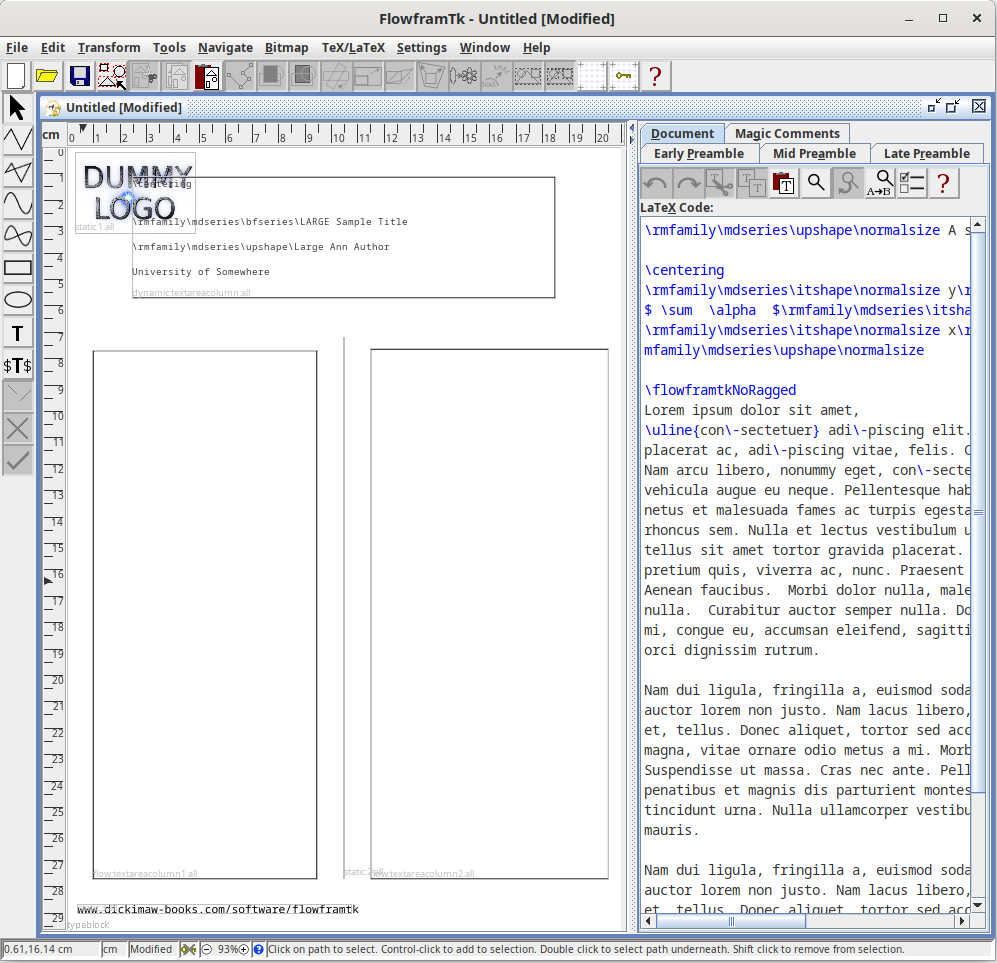Save the document using the floppy disk icon
The image size is (997, 963).
click(79, 76)
